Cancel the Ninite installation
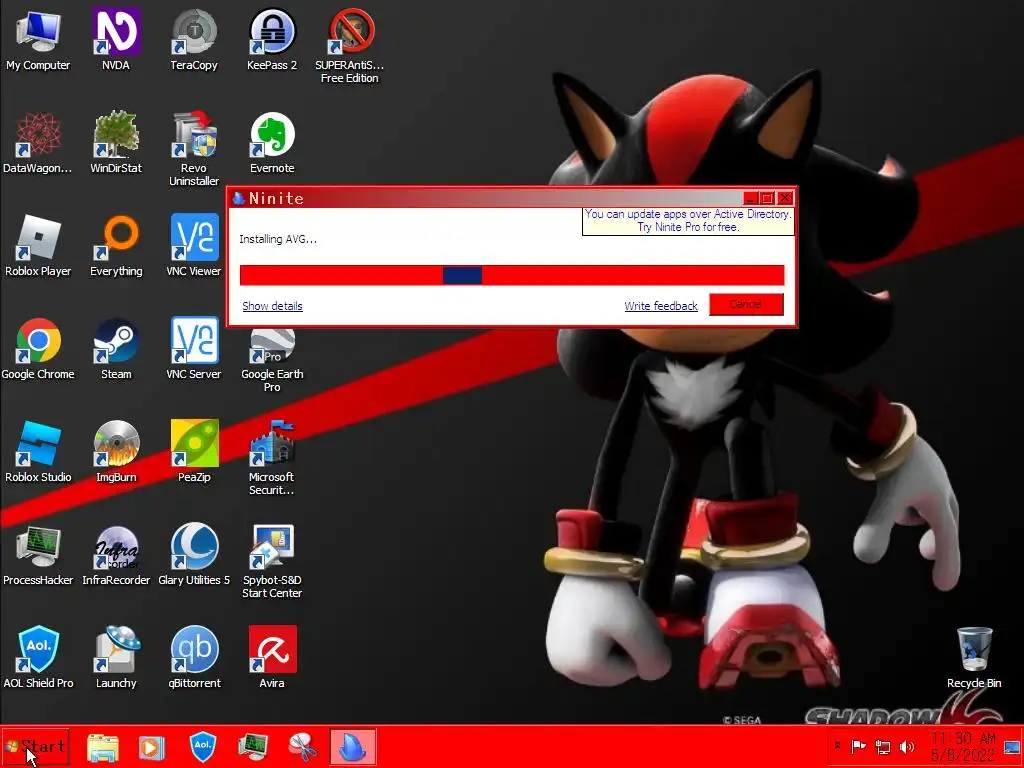This screenshot has width=1024, height=768. coord(746,304)
